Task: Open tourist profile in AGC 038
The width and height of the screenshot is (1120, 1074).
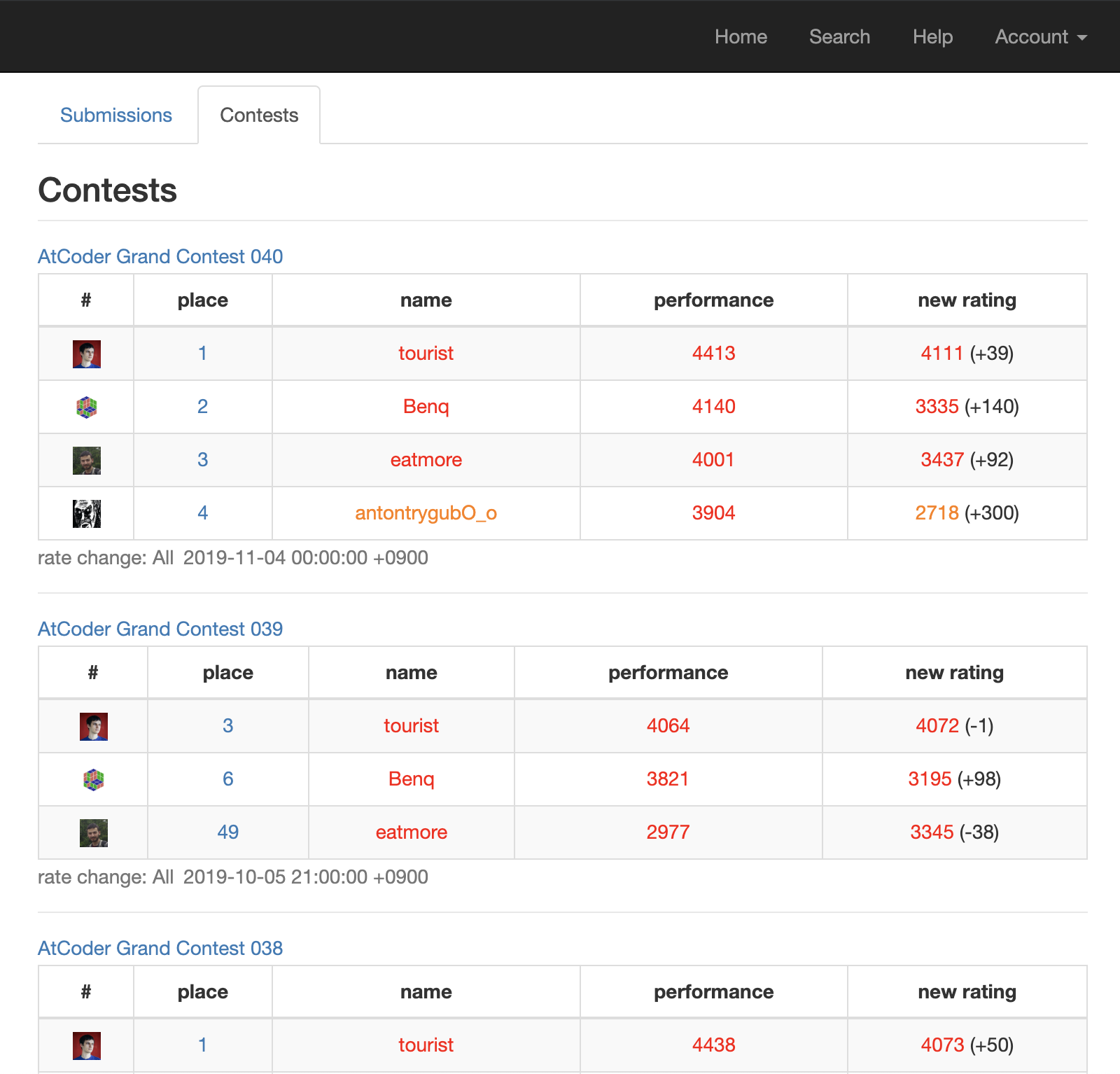Action: coord(426,1045)
